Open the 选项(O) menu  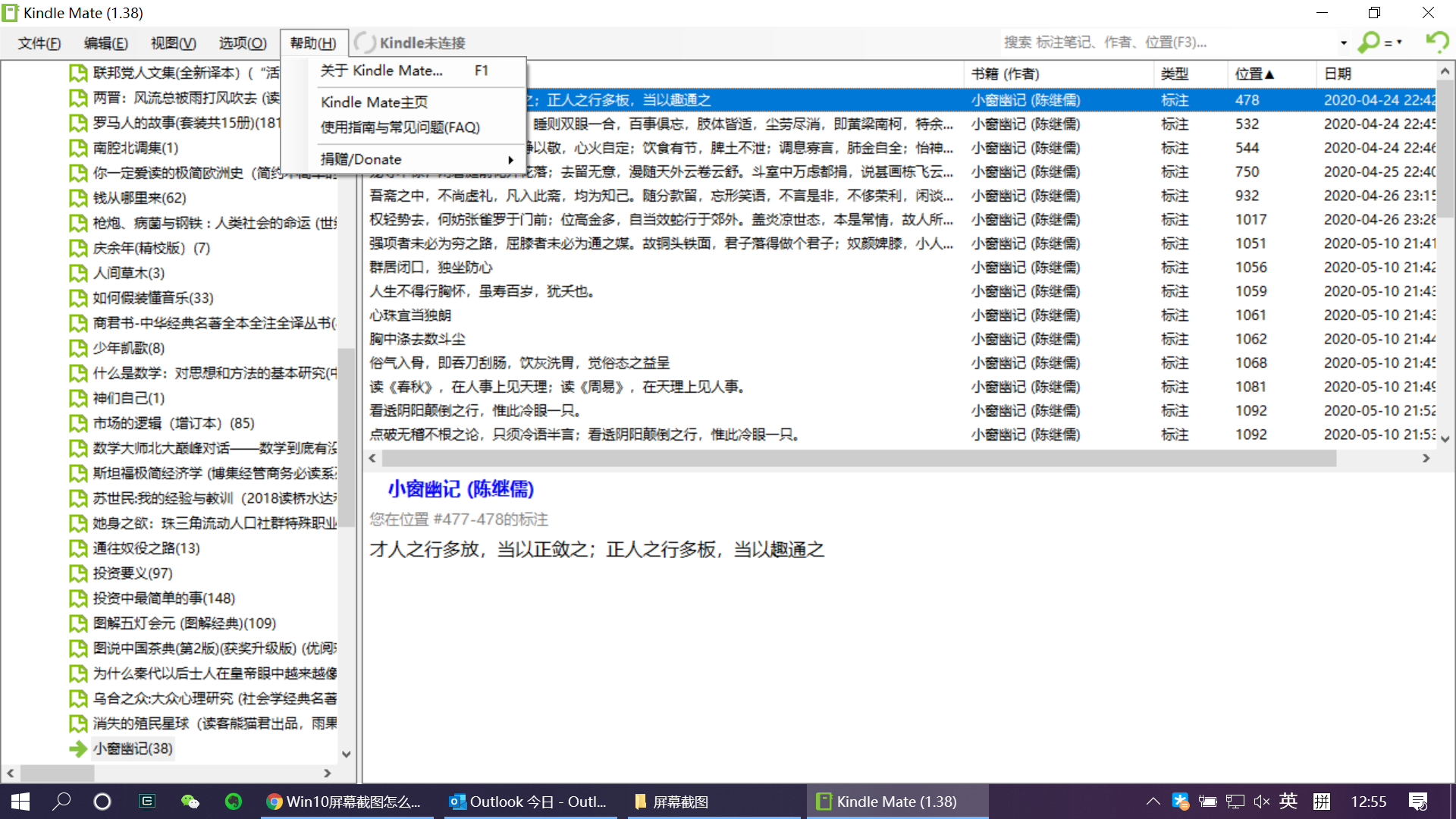tap(243, 43)
